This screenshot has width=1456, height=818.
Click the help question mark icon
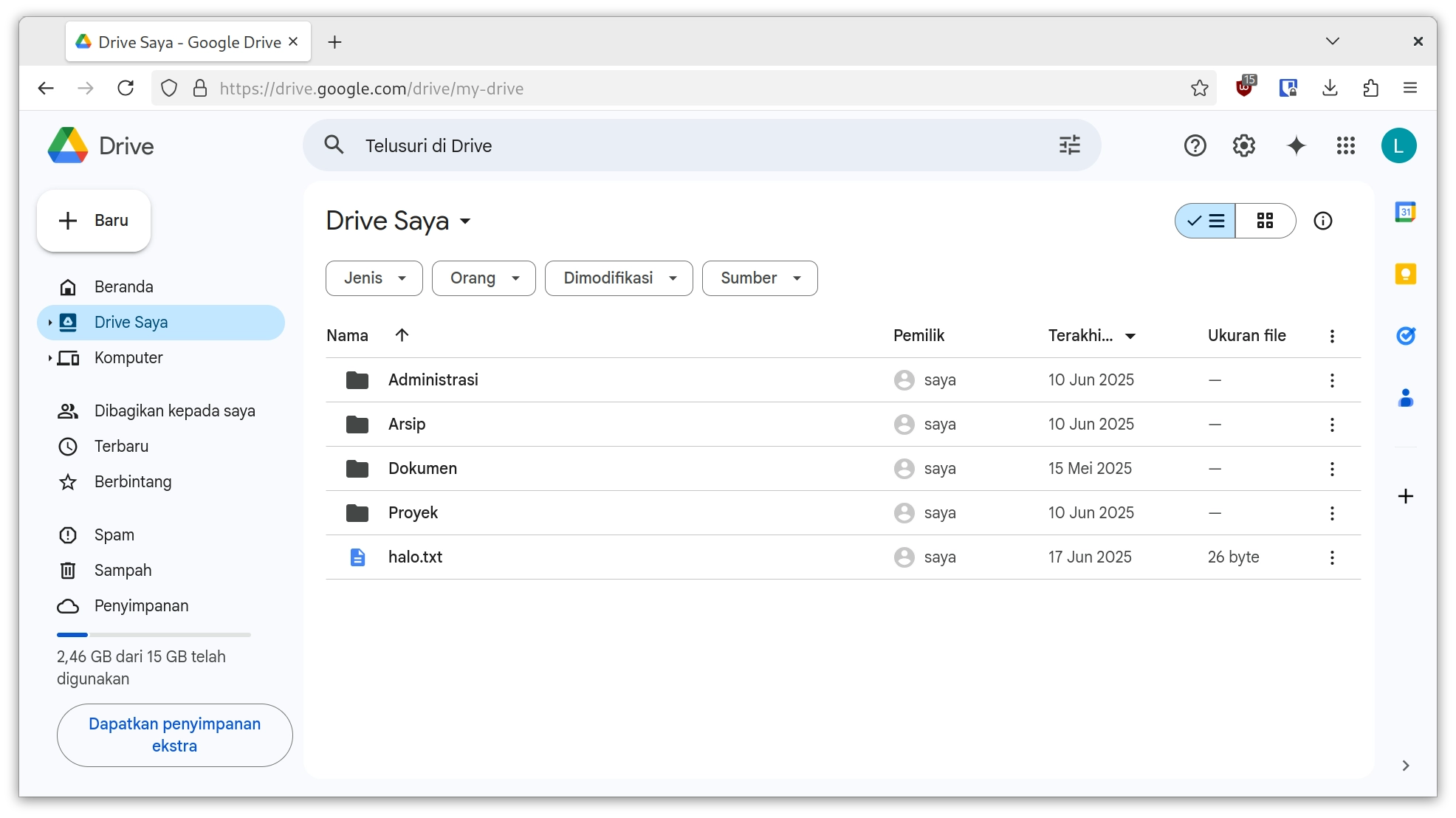coord(1195,145)
